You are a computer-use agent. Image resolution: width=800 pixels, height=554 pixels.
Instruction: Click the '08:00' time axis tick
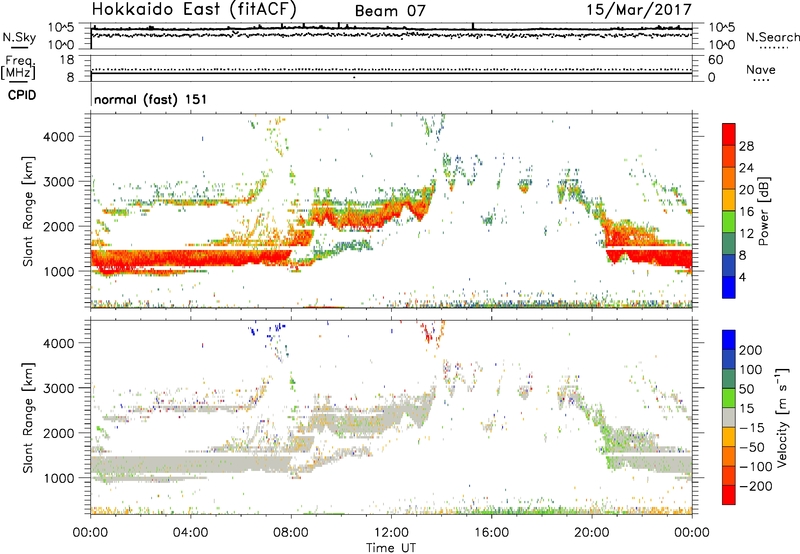point(290,533)
